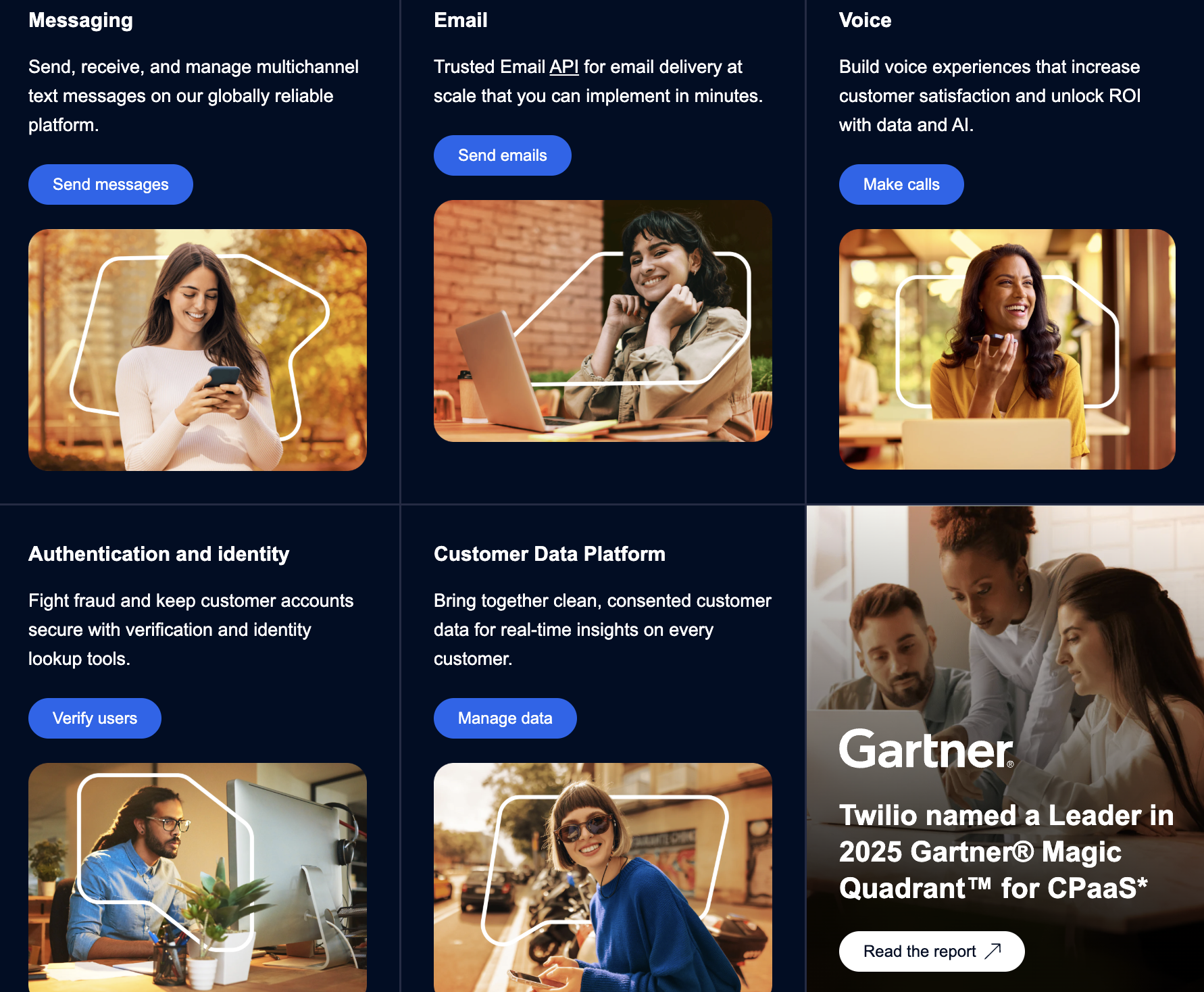Open the Voice card photo of woman speaking
Image resolution: width=1204 pixels, height=992 pixels.
1007,349
